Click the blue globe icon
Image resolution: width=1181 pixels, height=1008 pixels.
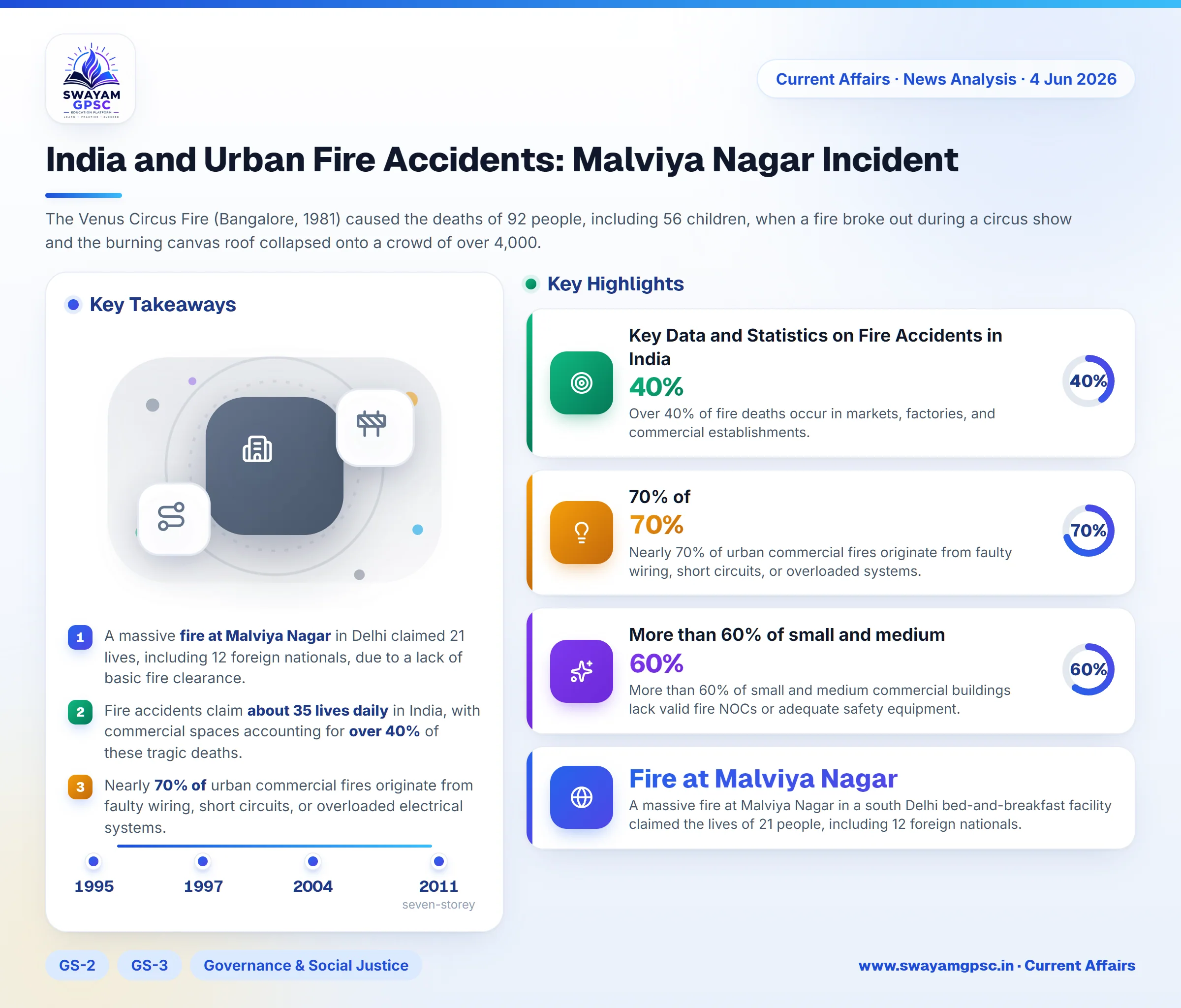click(x=581, y=796)
